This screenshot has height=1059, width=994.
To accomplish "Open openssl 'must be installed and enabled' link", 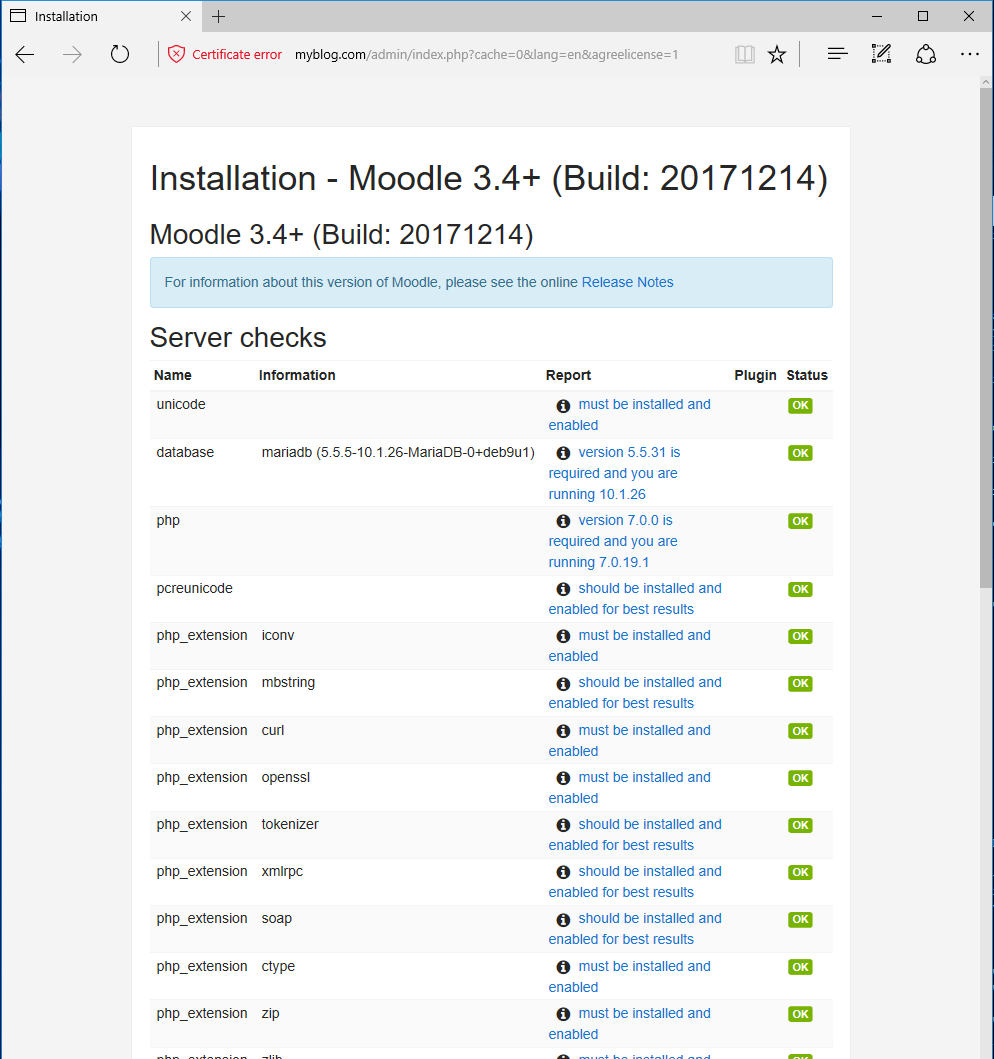I will point(629,787).
